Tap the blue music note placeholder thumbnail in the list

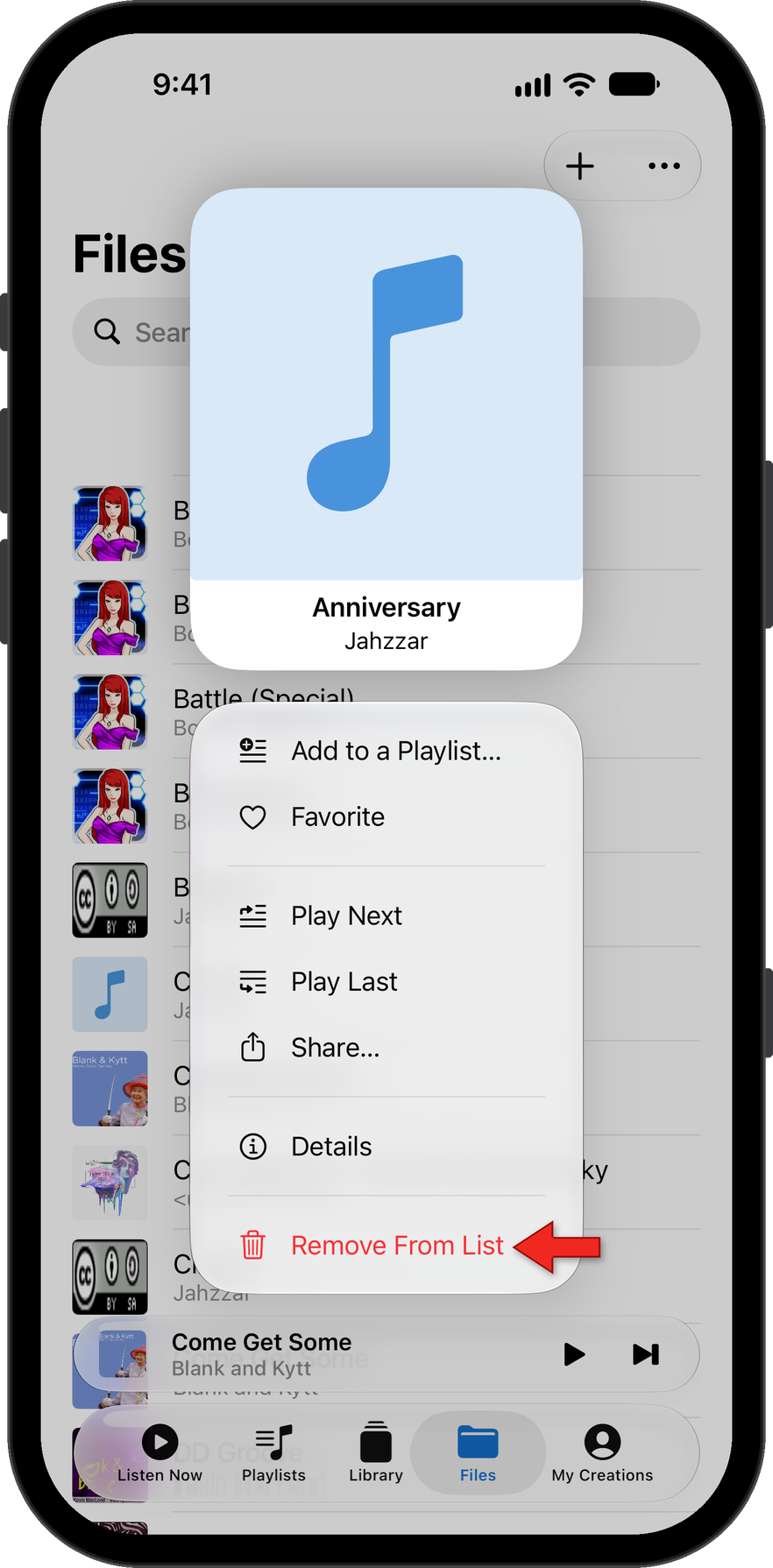[x=110, y=994]
